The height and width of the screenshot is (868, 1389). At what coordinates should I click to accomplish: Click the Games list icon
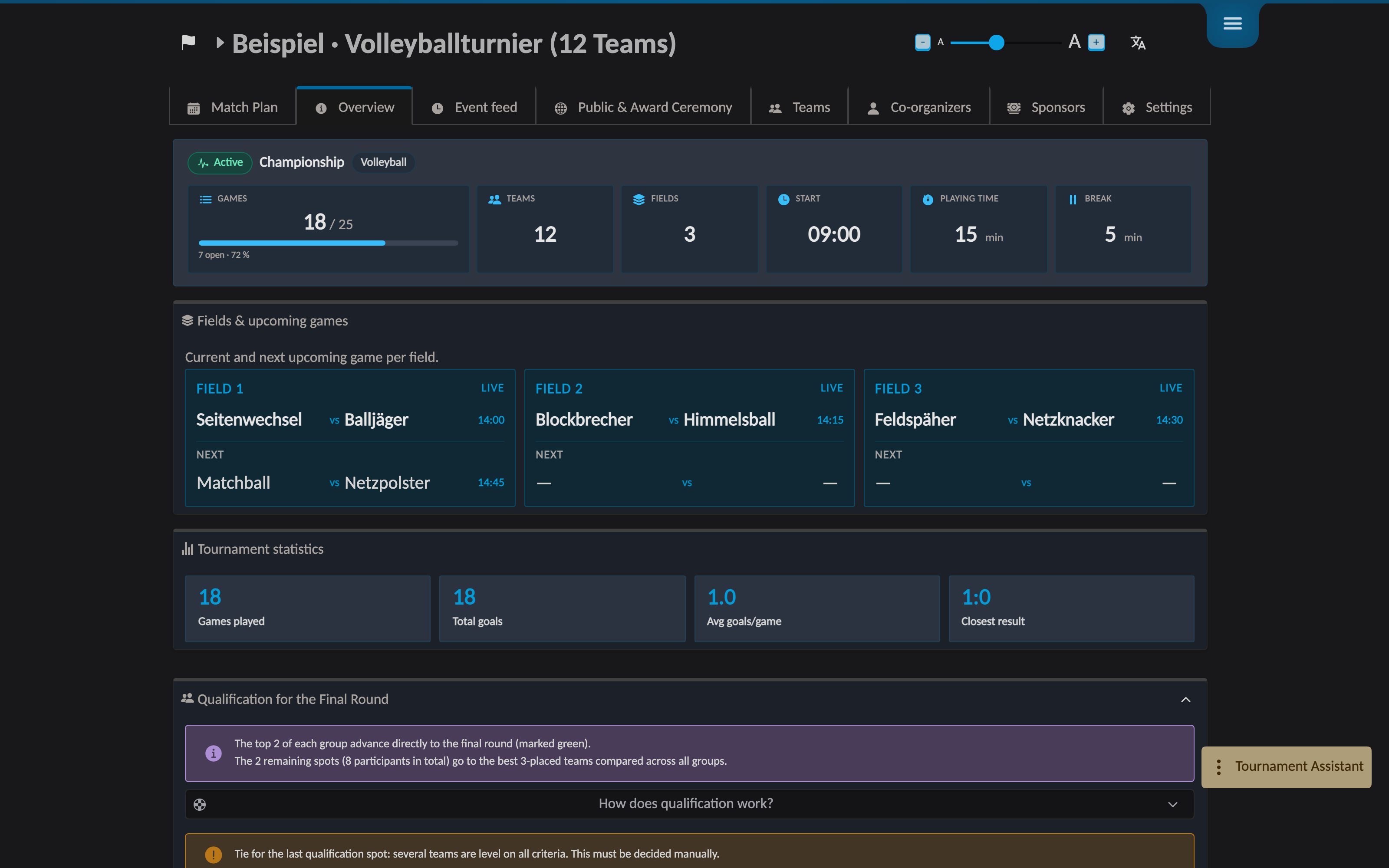point(205,199)
